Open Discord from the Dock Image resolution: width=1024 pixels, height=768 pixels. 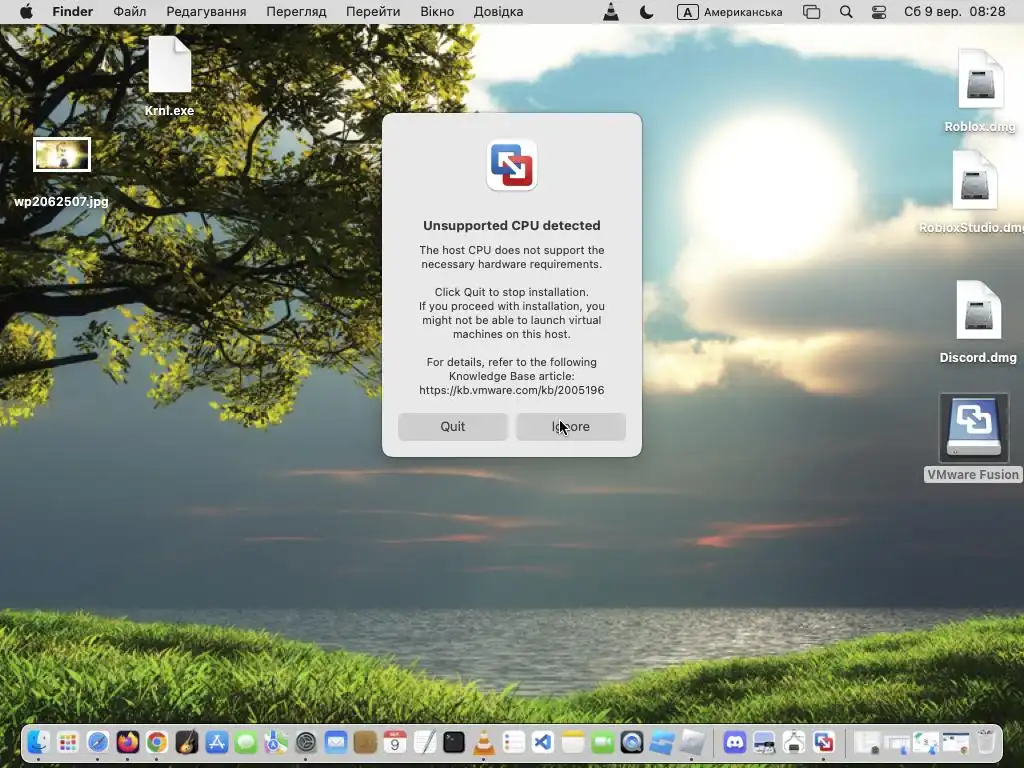coord(735,743)
